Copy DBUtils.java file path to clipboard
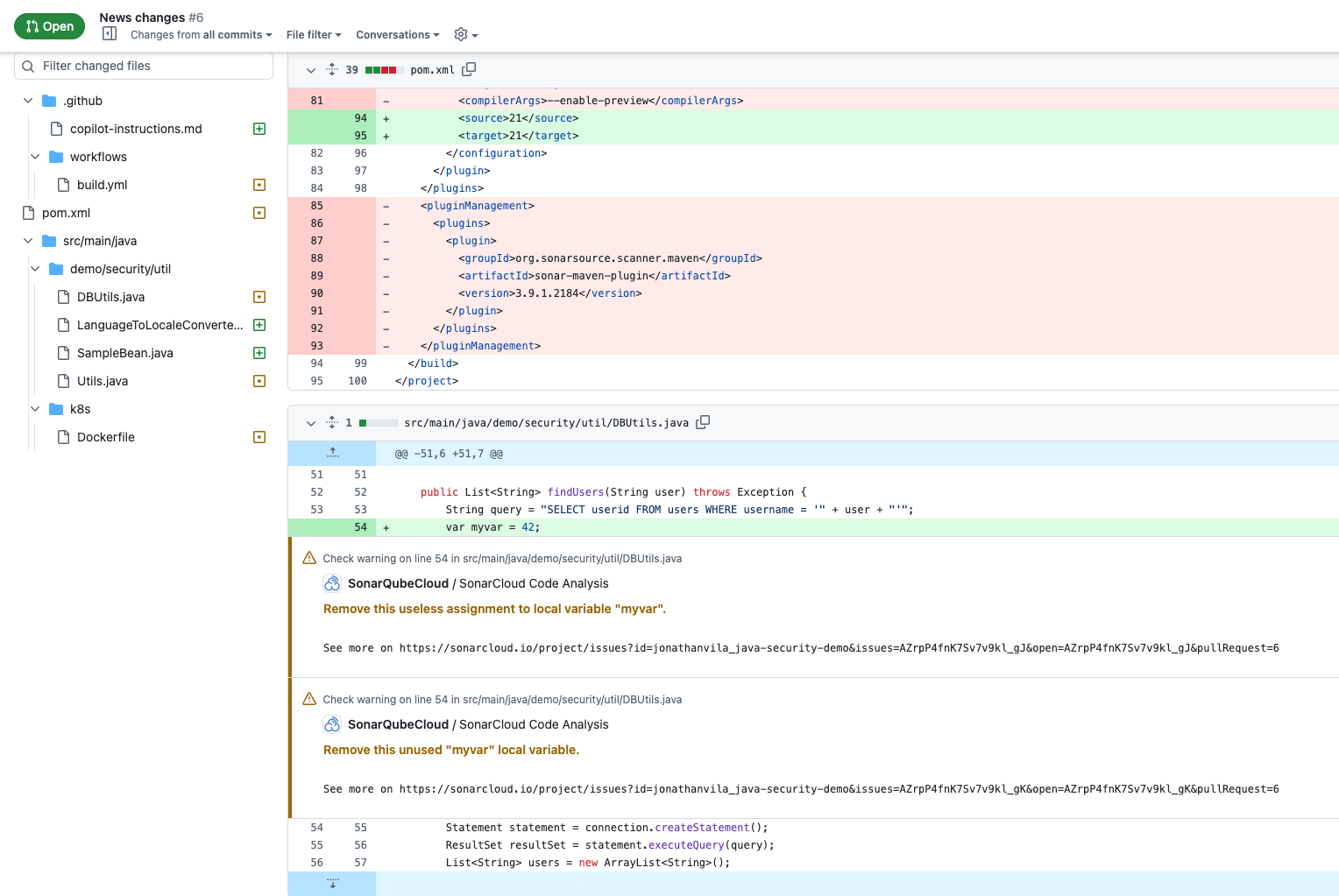1339x896 pixels. click(x=703, y=422)
